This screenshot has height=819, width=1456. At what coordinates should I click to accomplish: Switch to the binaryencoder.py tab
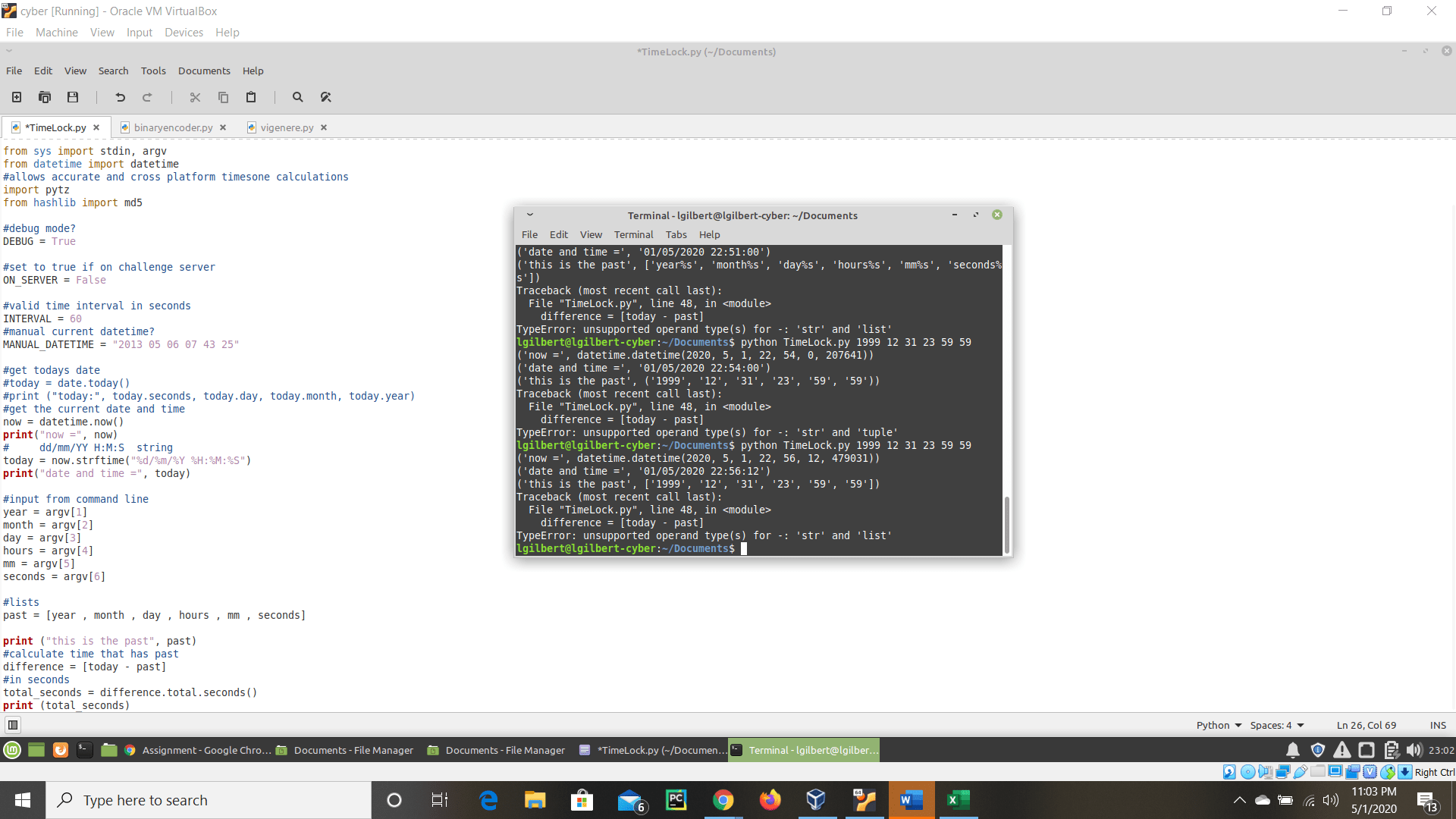click(x=172, y=127)
